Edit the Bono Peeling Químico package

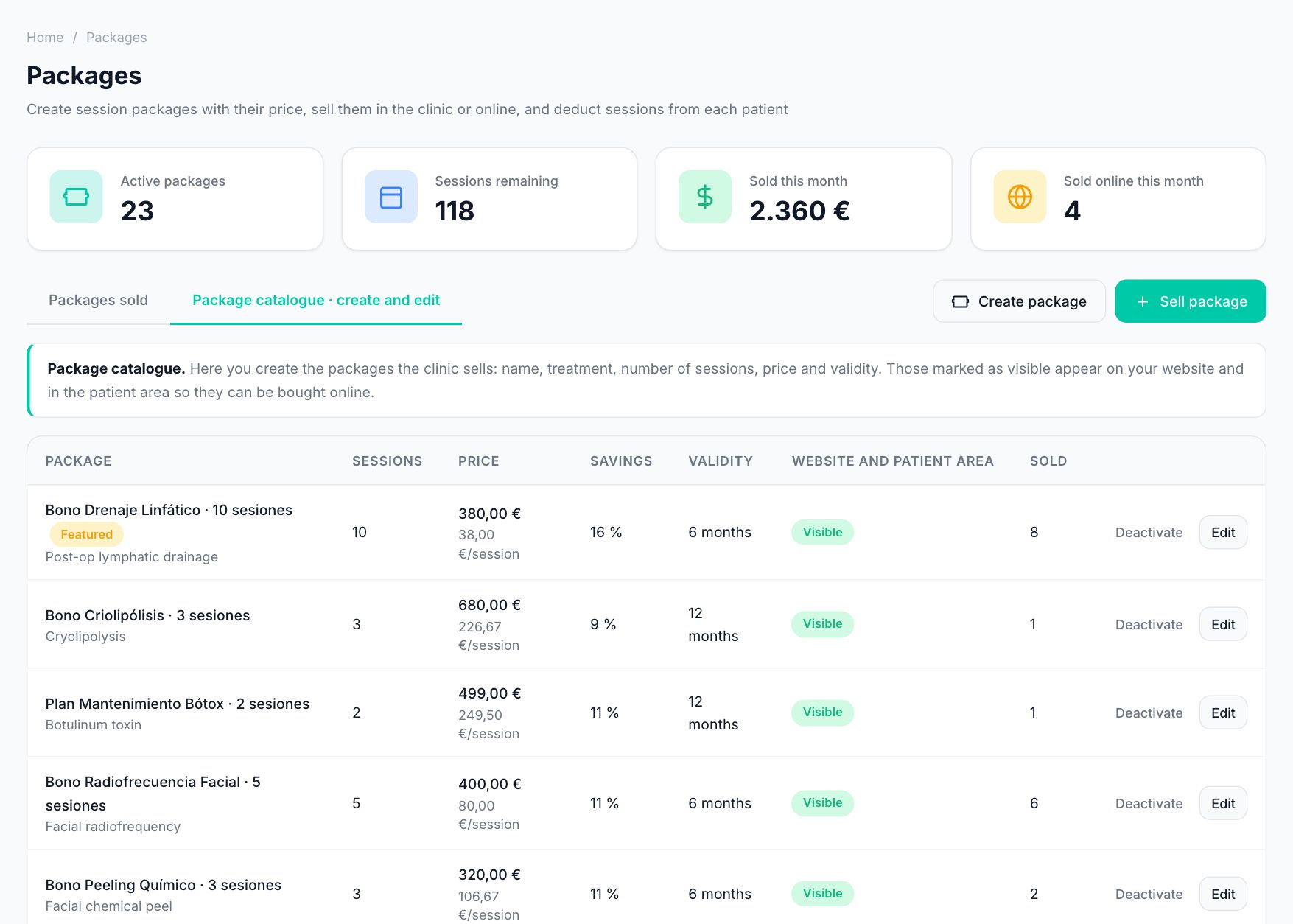coord(1223,895)
